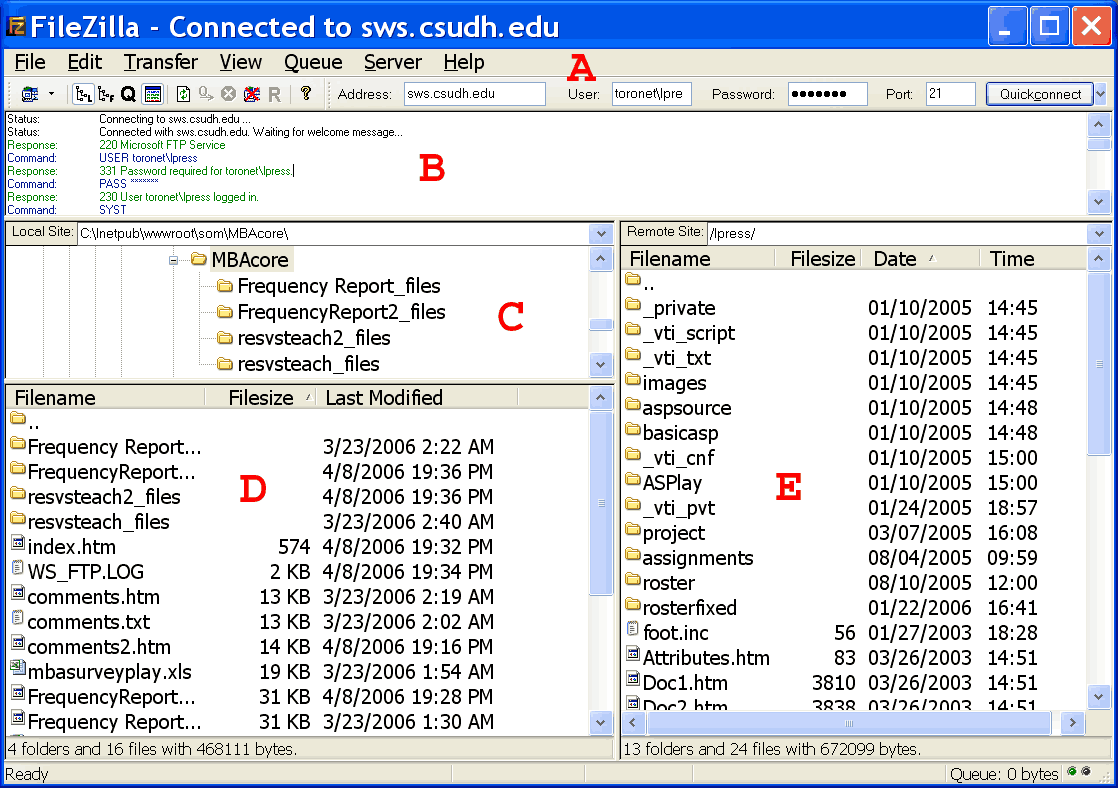Open the Help menu
The height and width of the screenshot is (788, 1118).
(464, 62)
